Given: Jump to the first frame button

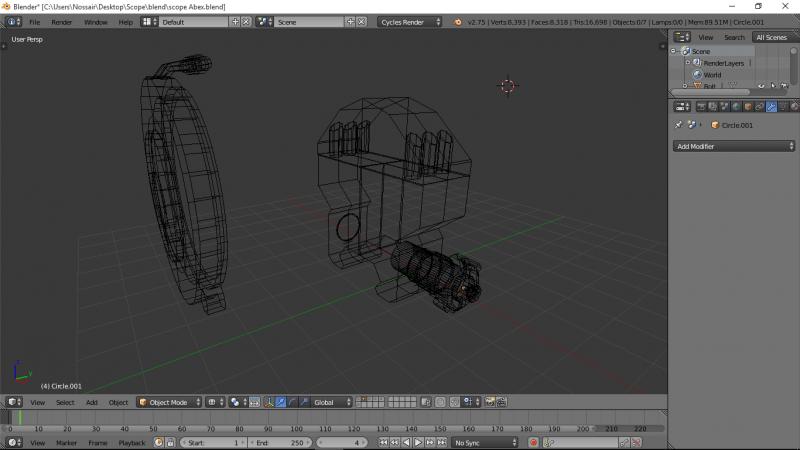Looking at the screenshot, I should point(383,442).
